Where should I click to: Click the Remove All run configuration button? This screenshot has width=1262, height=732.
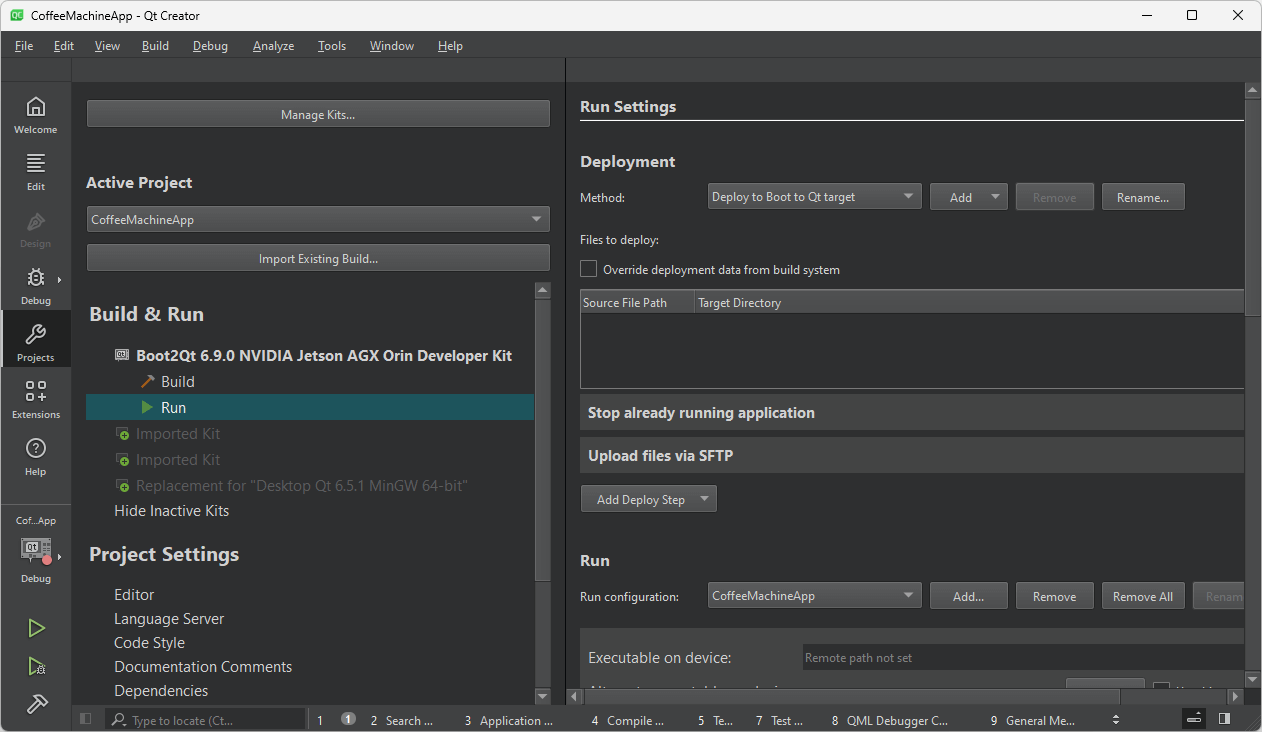[1143, 596]
